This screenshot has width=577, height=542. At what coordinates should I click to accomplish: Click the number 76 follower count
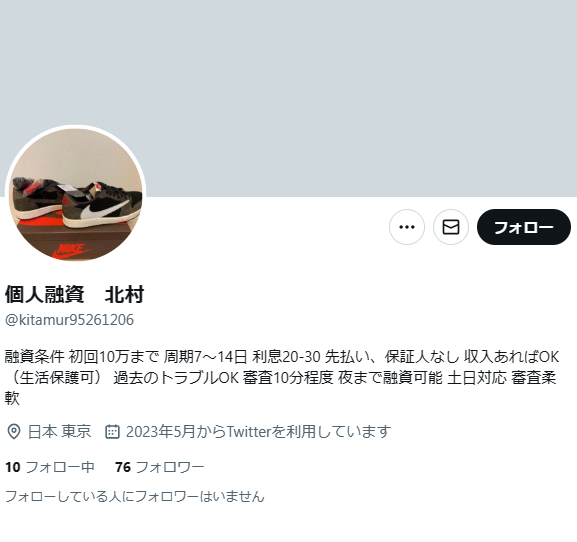pos(123,467)
